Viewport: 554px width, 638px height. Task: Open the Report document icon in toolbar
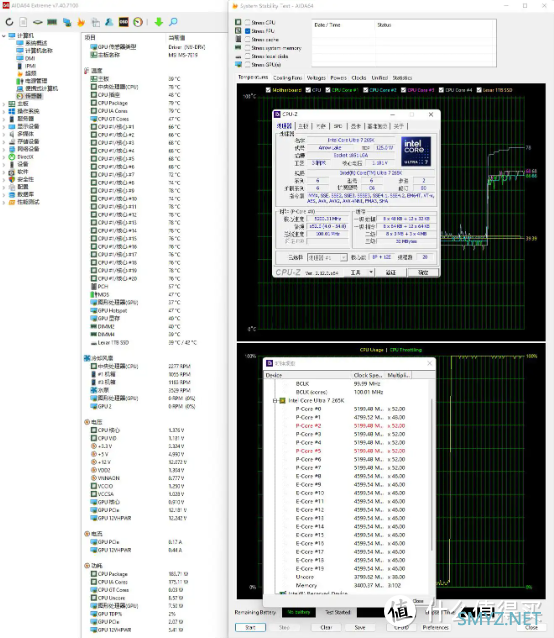point(23,22)
